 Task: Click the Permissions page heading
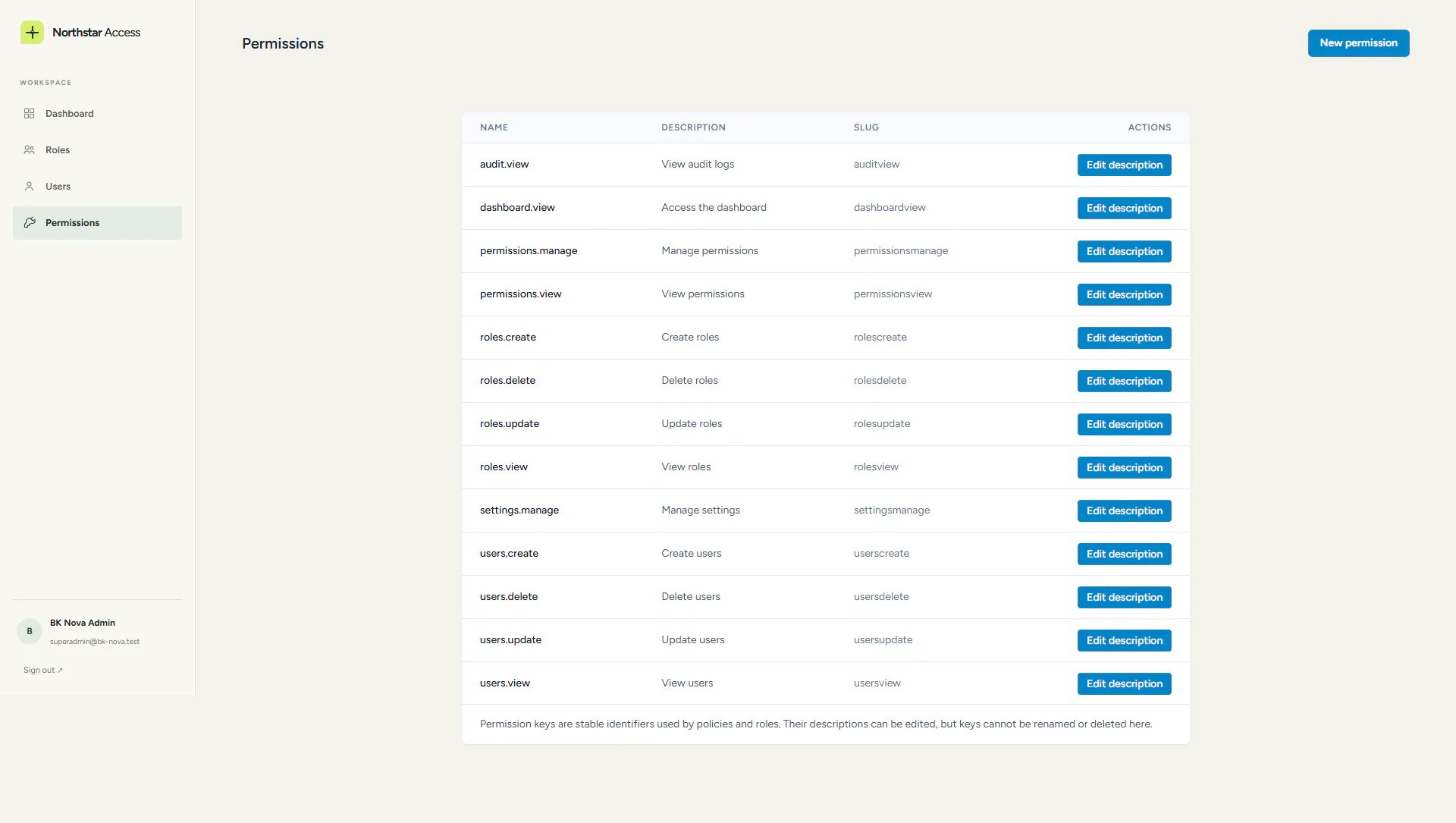(283, 44)
